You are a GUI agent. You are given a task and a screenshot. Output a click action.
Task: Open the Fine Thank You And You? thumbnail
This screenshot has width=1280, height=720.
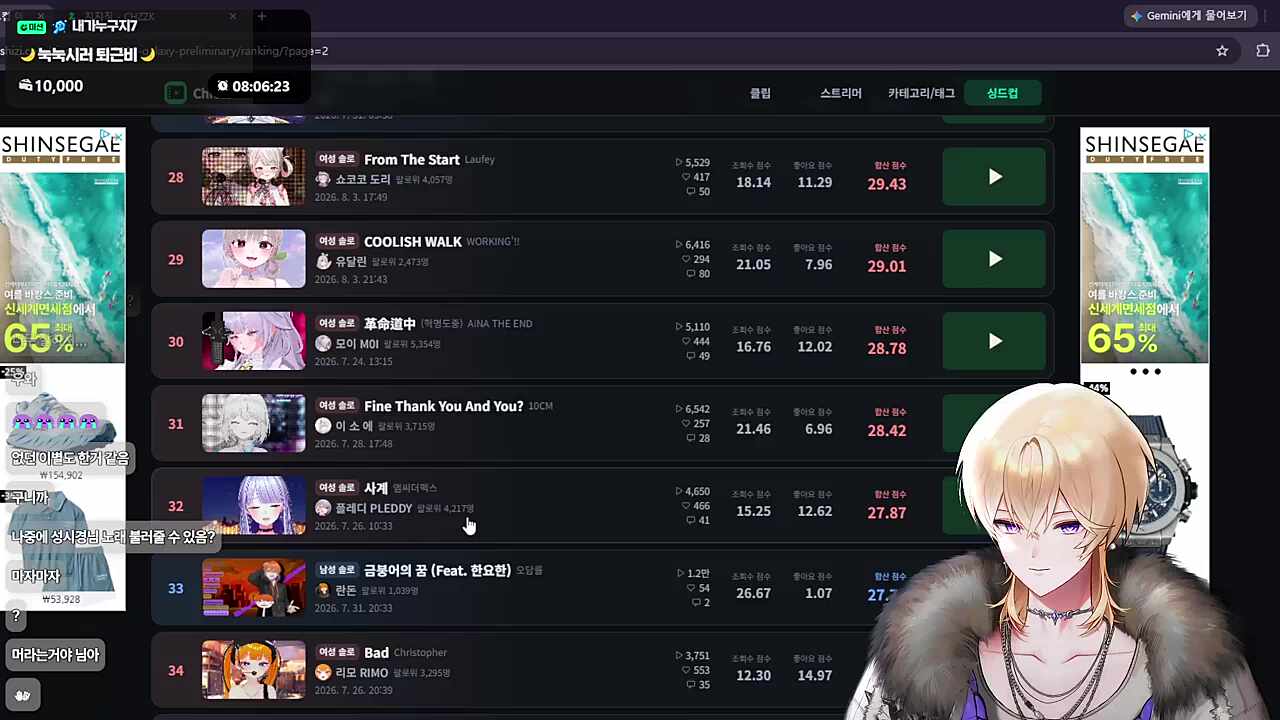coord(254,423)
